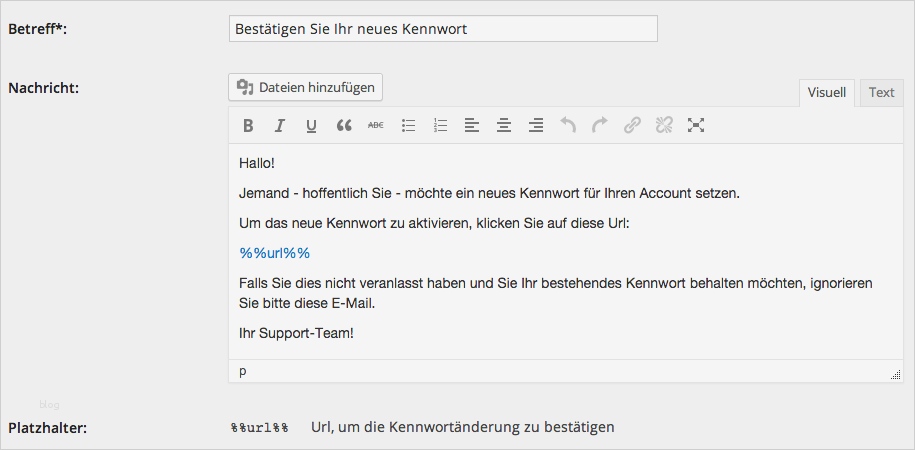Screen dimensions: 915x450
Task: Create a bulleted list
Action: [408, 126]
